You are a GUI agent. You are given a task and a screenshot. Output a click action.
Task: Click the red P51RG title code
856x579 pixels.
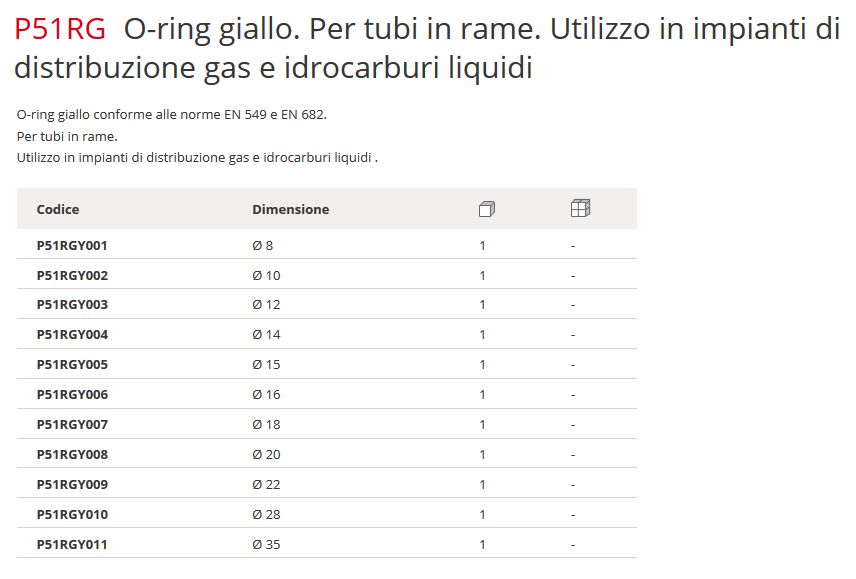(60, 29)
